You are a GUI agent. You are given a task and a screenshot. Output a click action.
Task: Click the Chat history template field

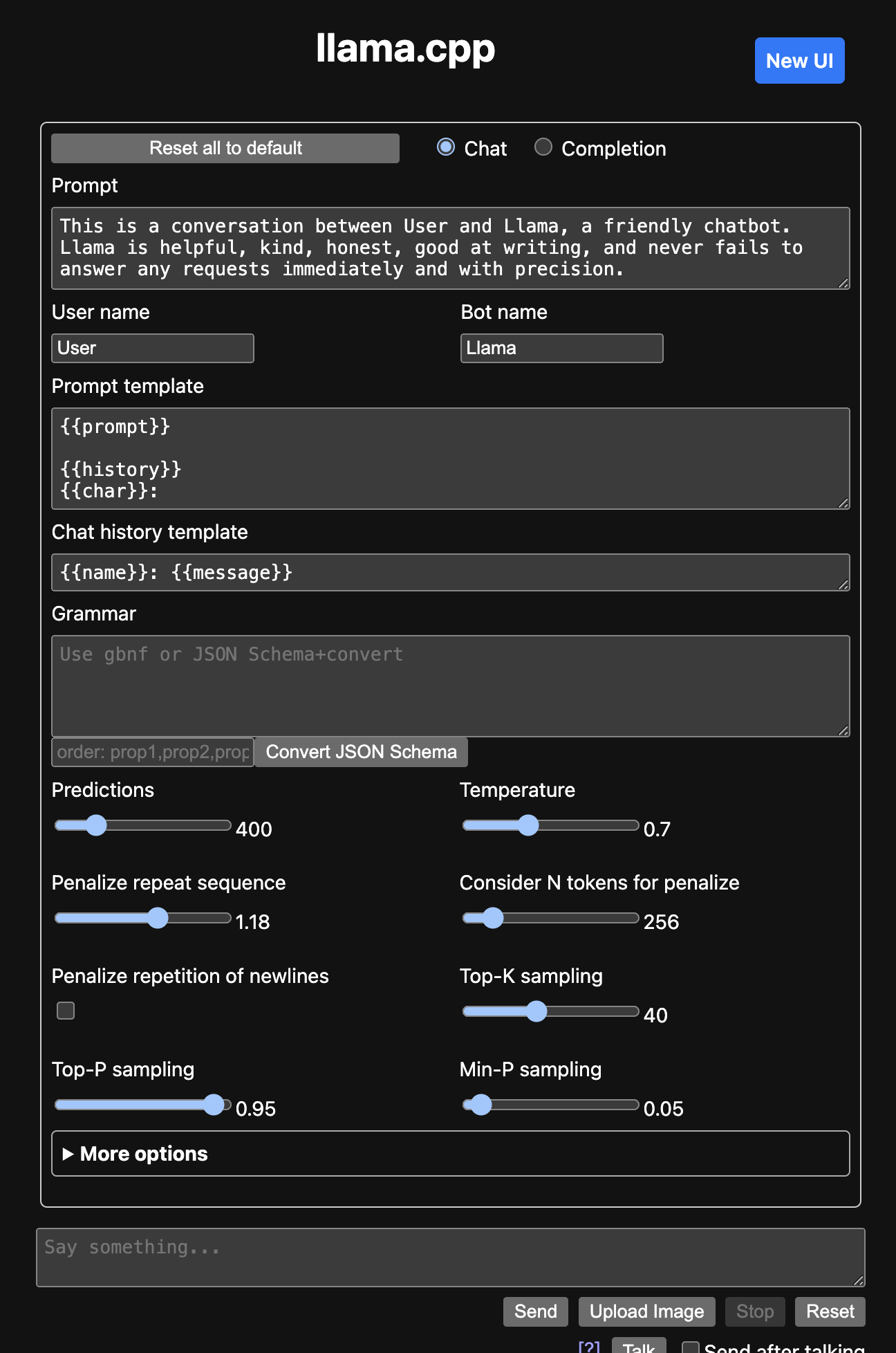[x=450, y=572]
